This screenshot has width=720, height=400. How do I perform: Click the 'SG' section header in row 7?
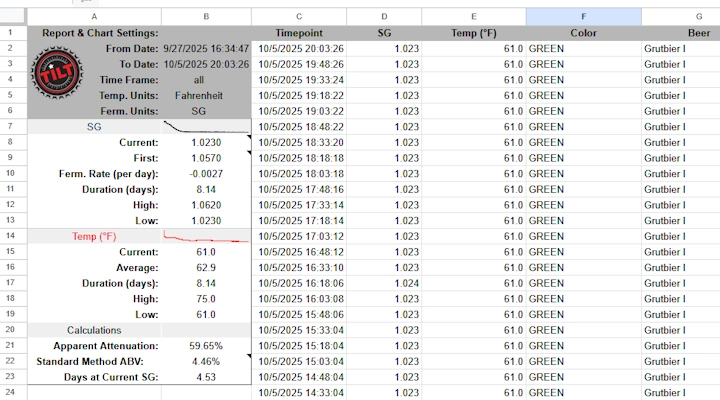(94, 126)
